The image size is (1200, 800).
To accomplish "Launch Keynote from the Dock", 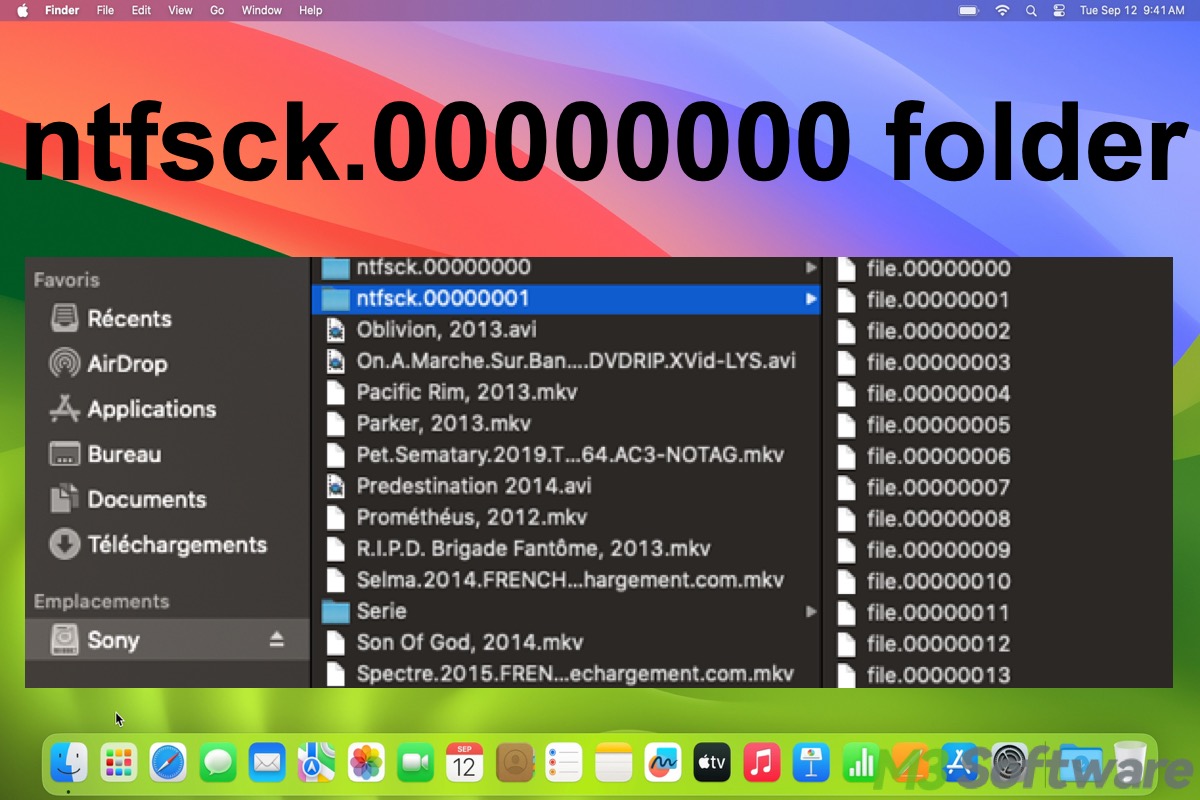I will [810, 762].
